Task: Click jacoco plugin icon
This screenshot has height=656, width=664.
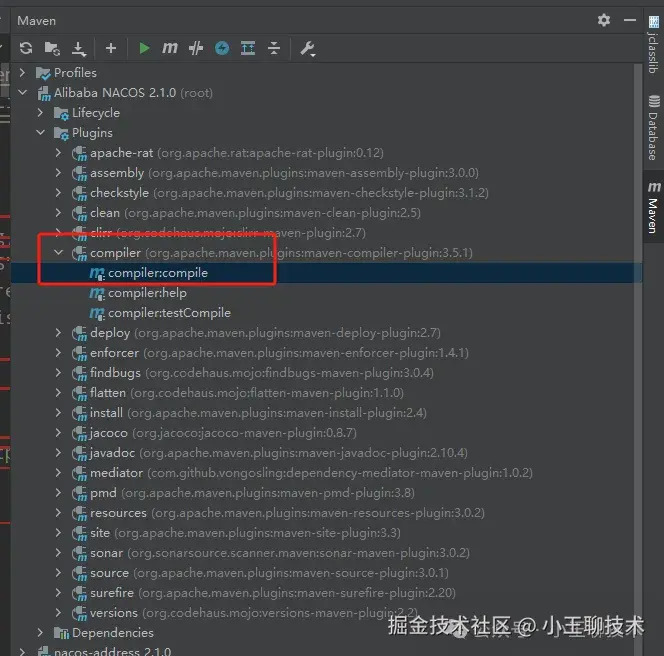Action: 79,433
